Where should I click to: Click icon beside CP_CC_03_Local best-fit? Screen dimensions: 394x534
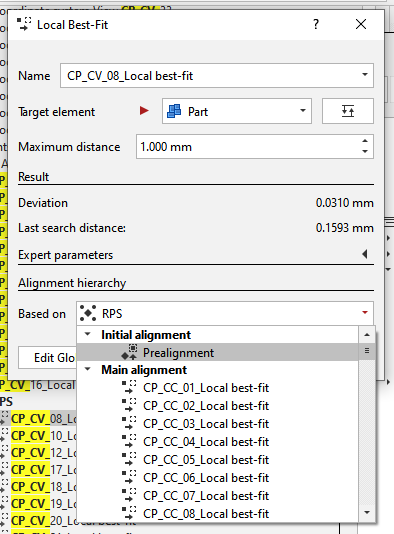point(129,423)
